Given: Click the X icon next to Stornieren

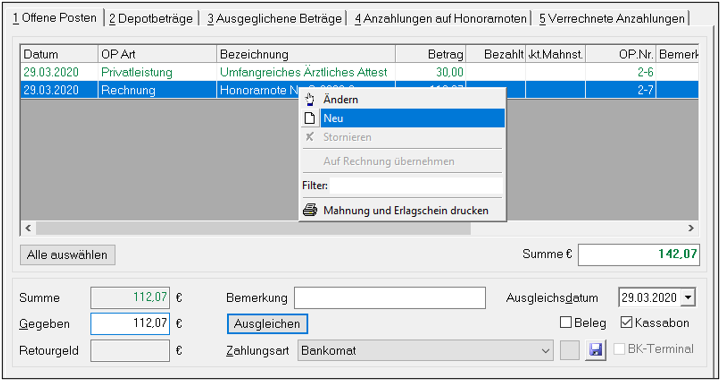Looking at the screenshot, I should click(309, 136).
